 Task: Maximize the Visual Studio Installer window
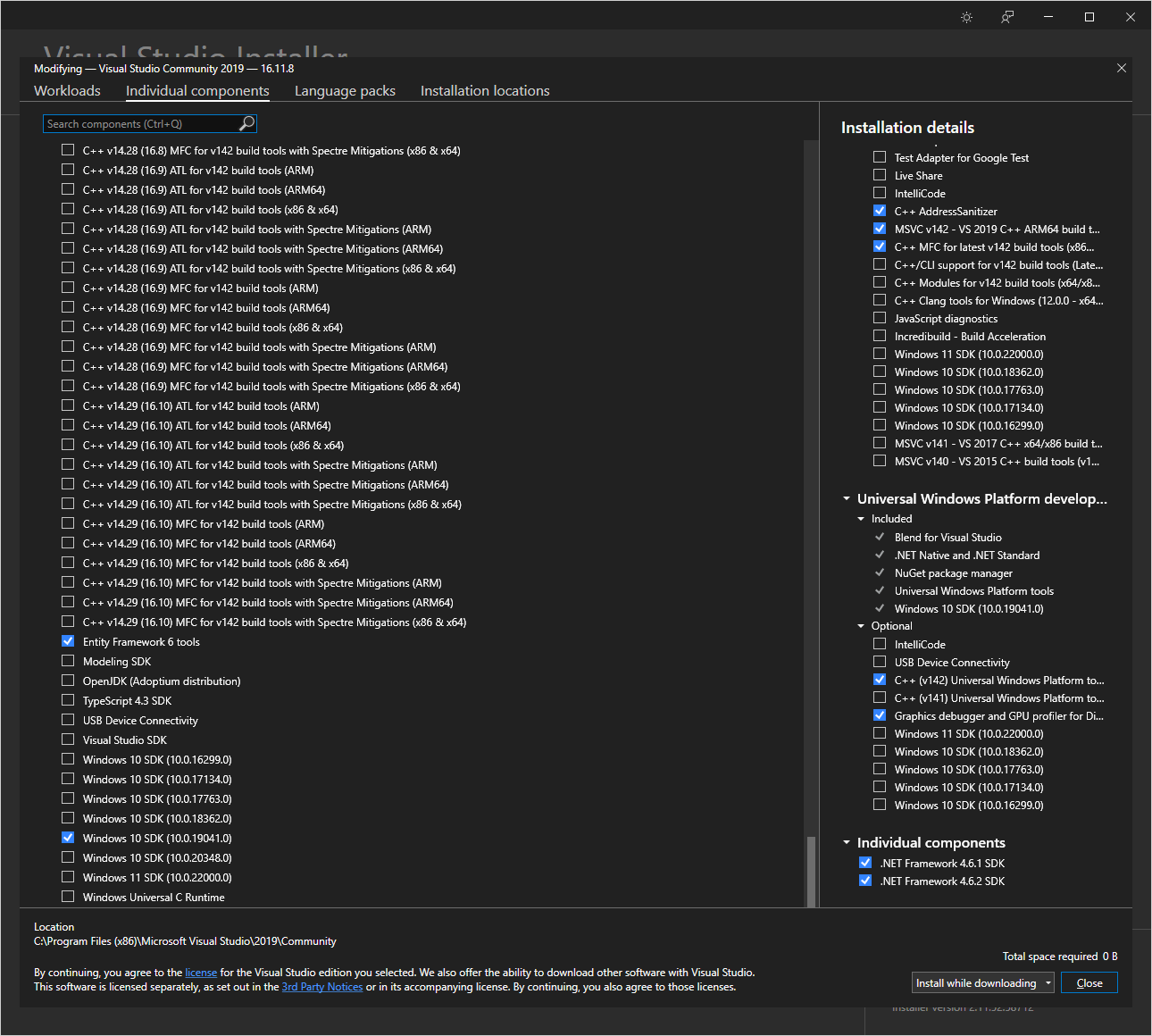[x=1089, y=17]
